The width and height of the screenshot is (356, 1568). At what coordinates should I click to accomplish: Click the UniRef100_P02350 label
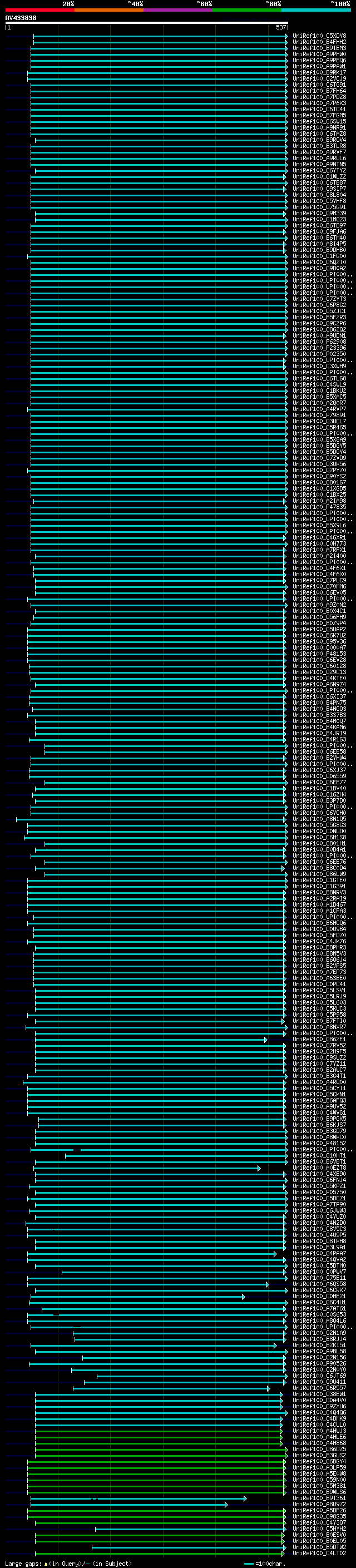[x=319, y=354]
